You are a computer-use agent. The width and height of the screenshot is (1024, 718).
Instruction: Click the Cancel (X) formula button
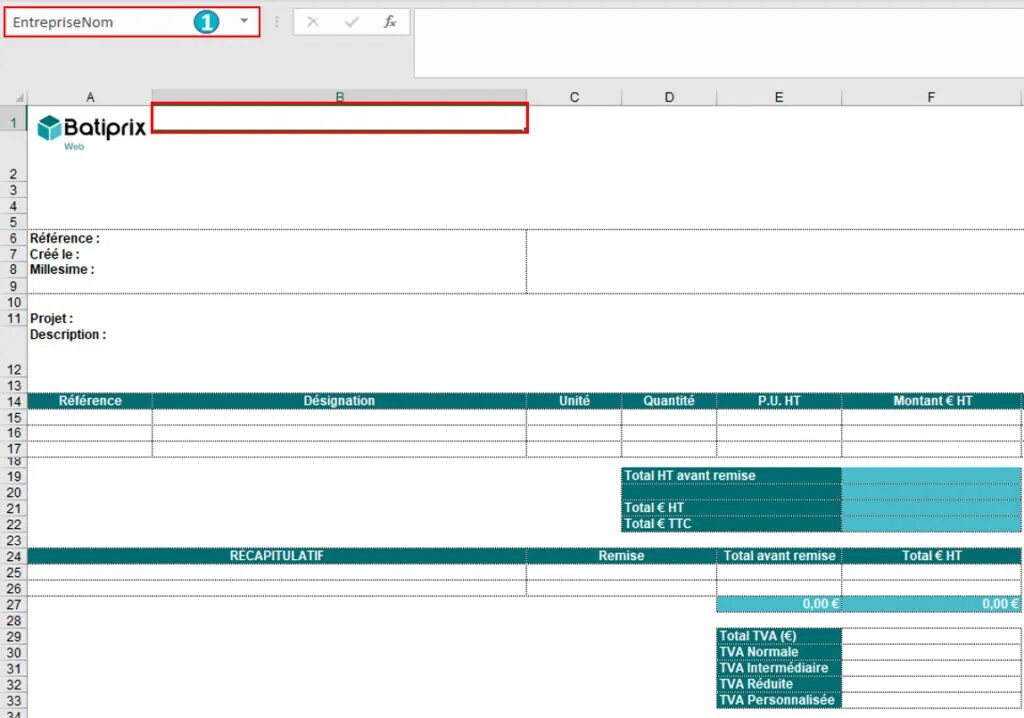point(313,22)
